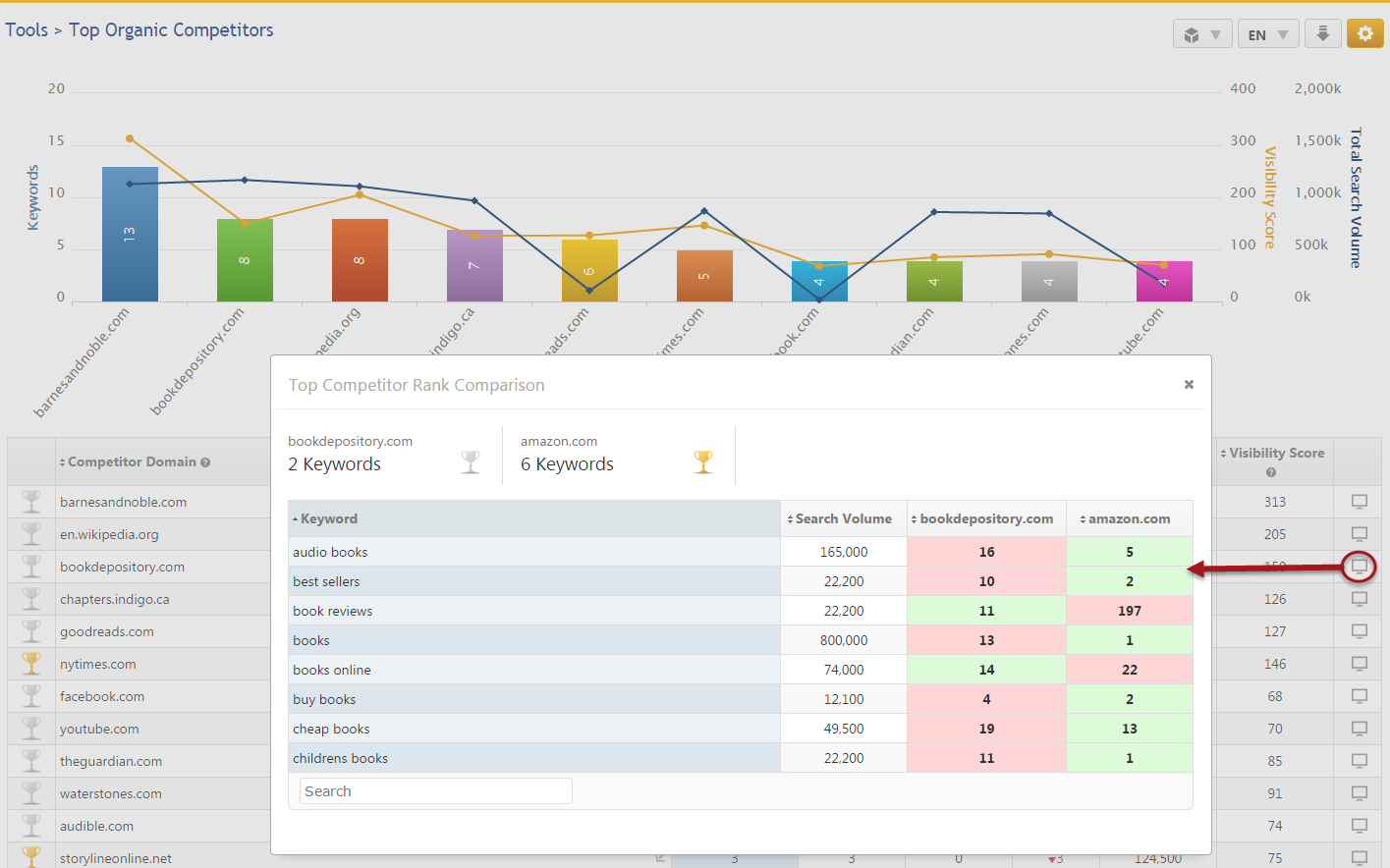Sort by the amazon.com rank column

pyautogui.click(x=1129, y=518)
